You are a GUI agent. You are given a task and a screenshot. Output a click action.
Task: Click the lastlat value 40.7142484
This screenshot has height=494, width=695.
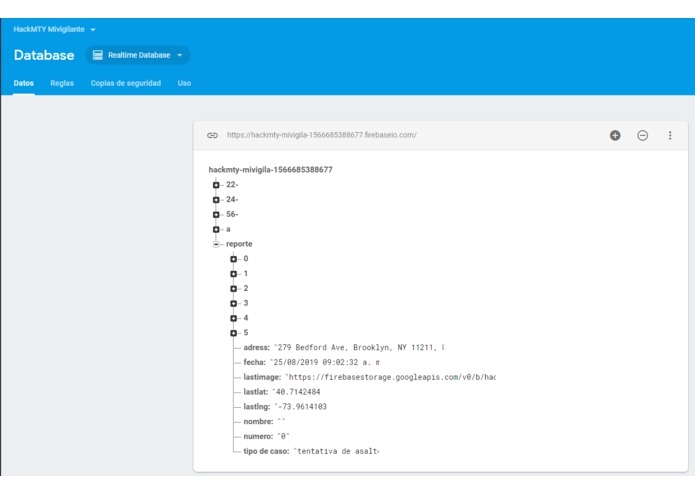(296, 392)
